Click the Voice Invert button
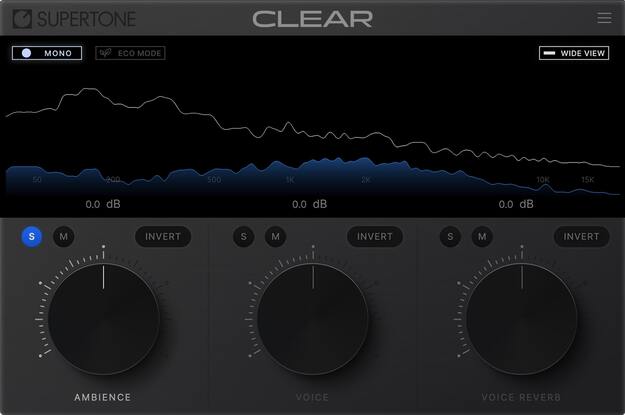The width and height of the screenshot is (625, 415). 375,236
